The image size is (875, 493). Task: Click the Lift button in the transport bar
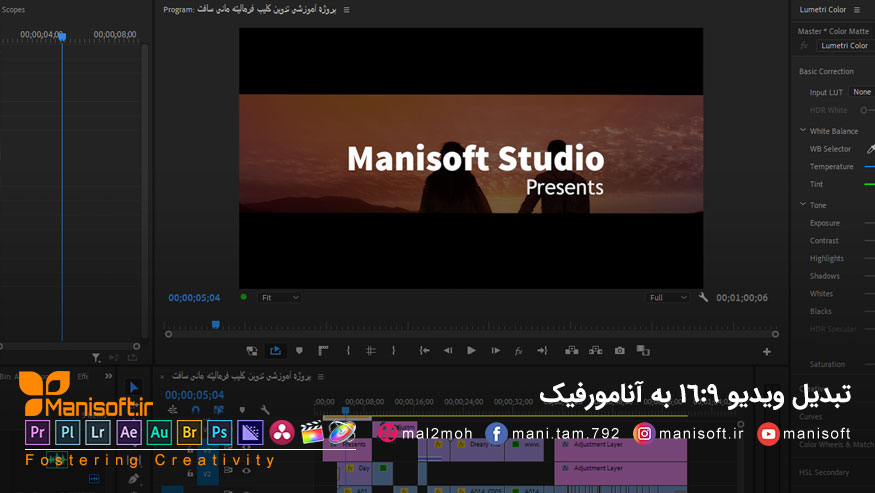[571, 351]
